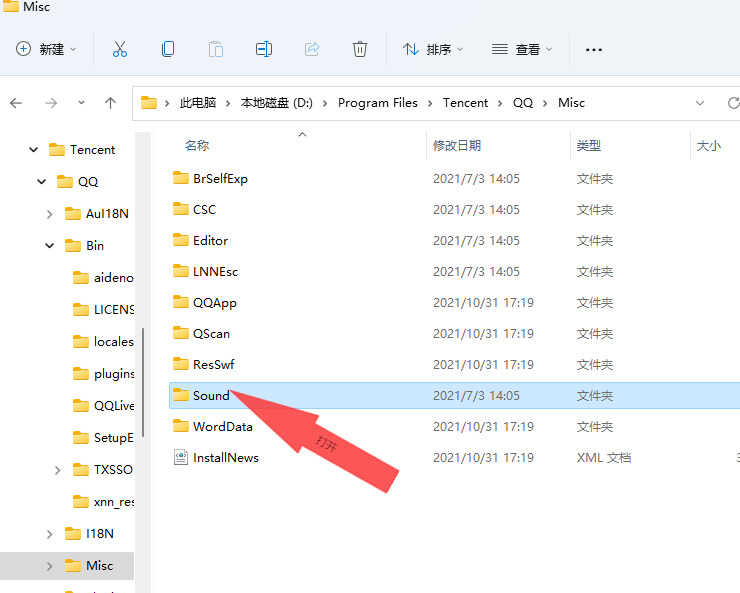Go forward with the right arrow
This screenshot has width=740, height=593.
(x=51, y=103)
